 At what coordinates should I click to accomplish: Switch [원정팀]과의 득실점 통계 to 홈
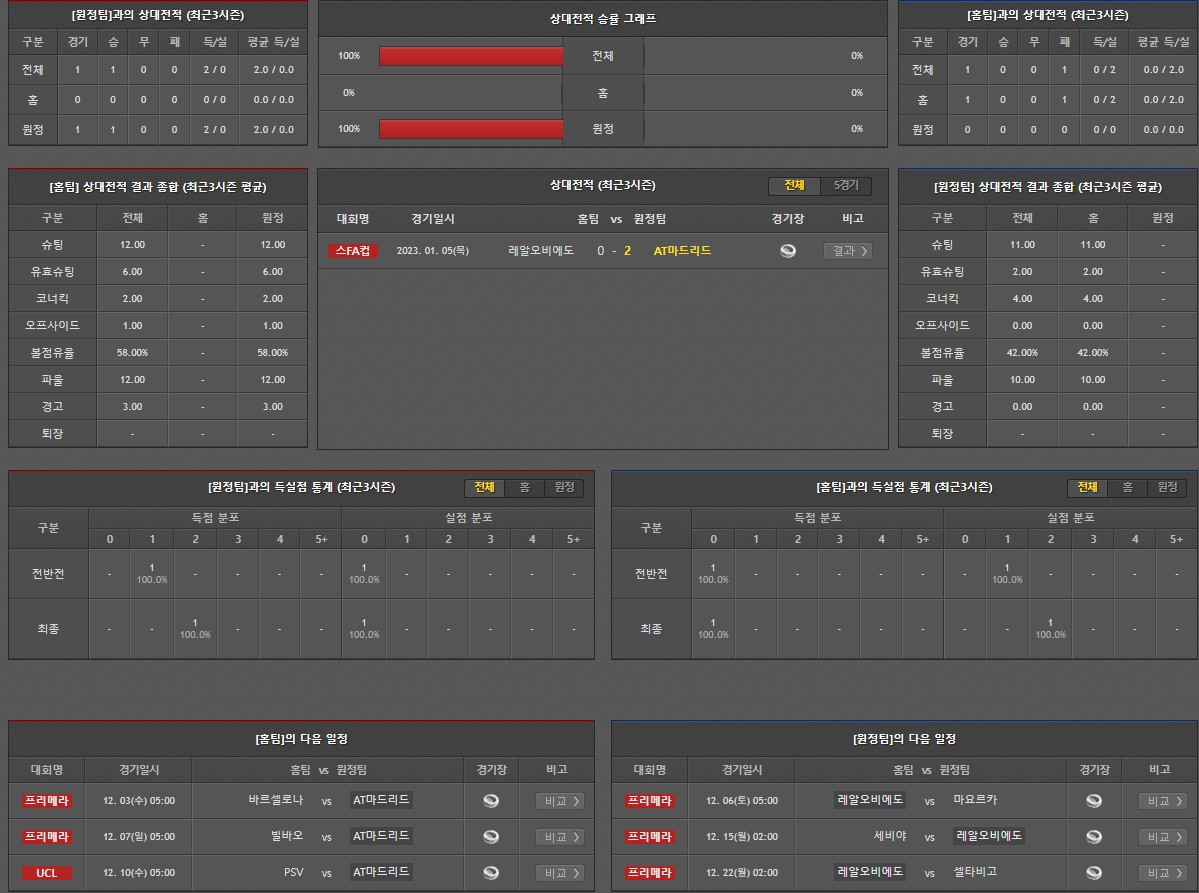click(524, 487)
